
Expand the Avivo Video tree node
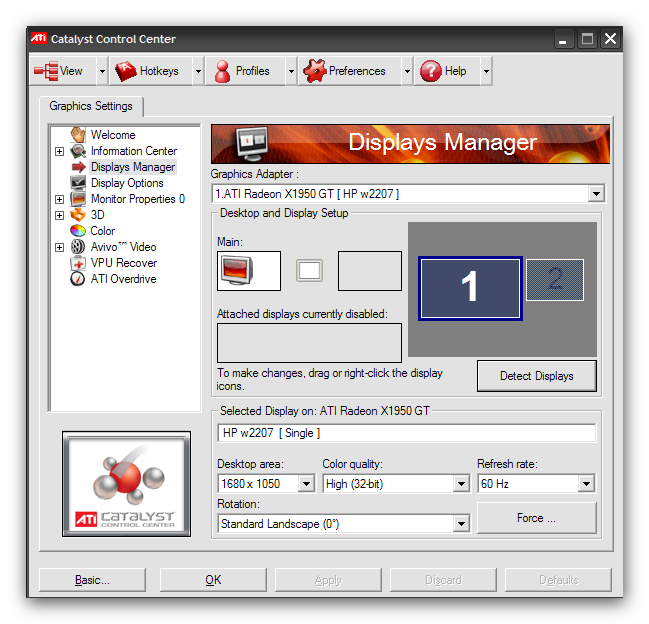[x=60, y=247]
